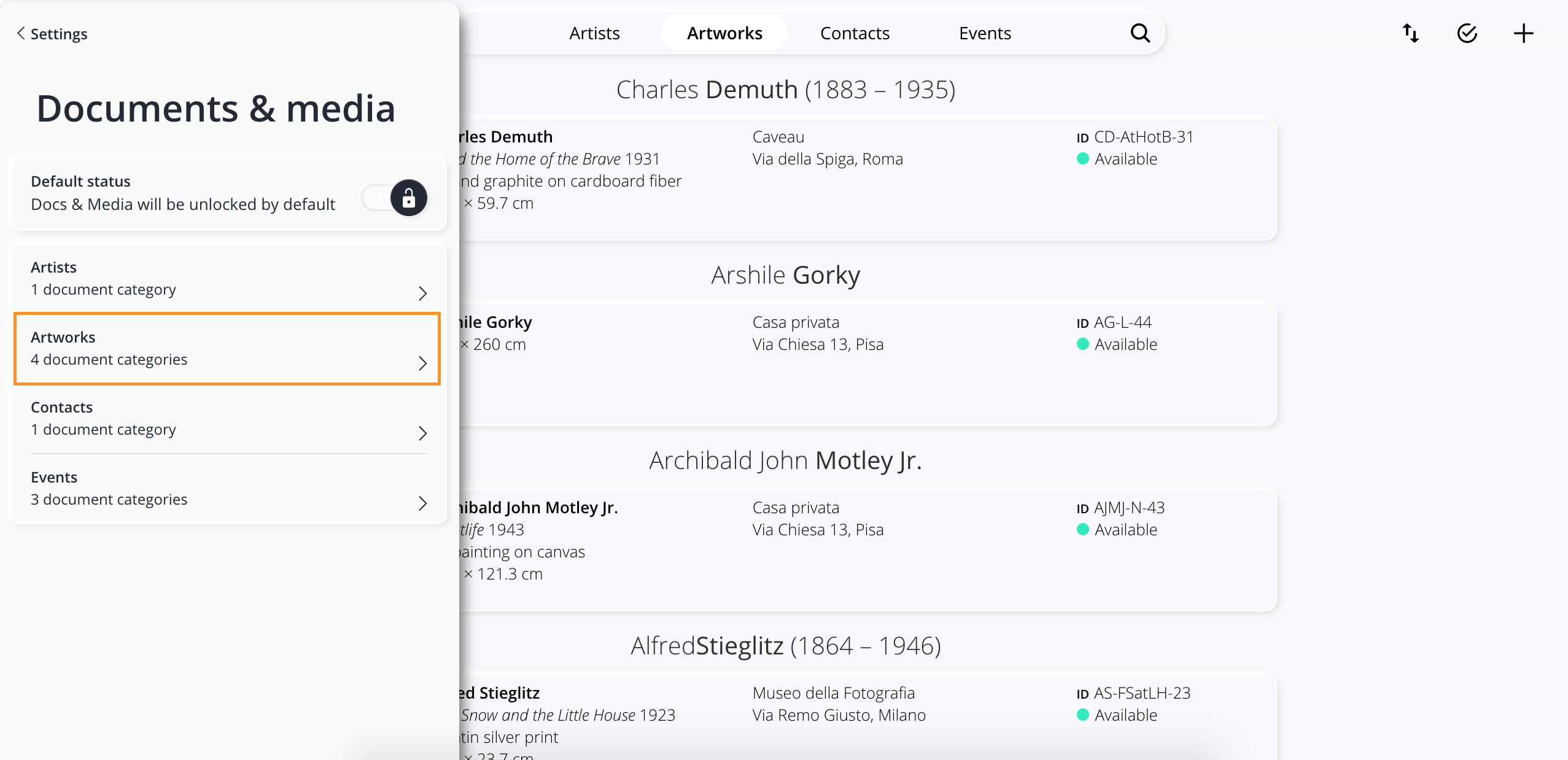Click Via Chiesa 13, Pisa on Motley card
This screenshot has width=1568, height=760.
818,530
